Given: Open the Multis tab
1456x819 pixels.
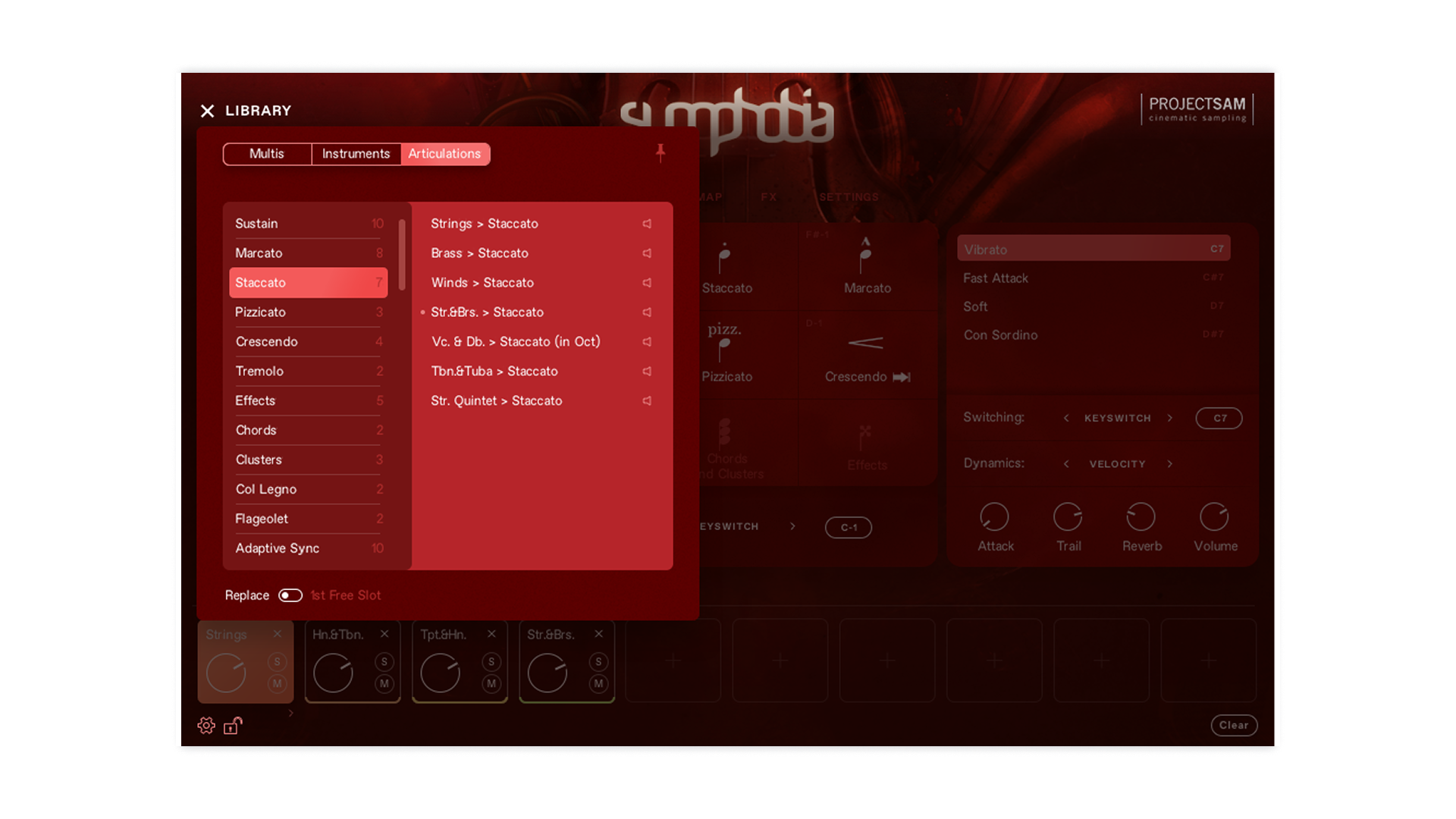Looking at the screenshot, I should pyautogui.click(x=267, y=154).
